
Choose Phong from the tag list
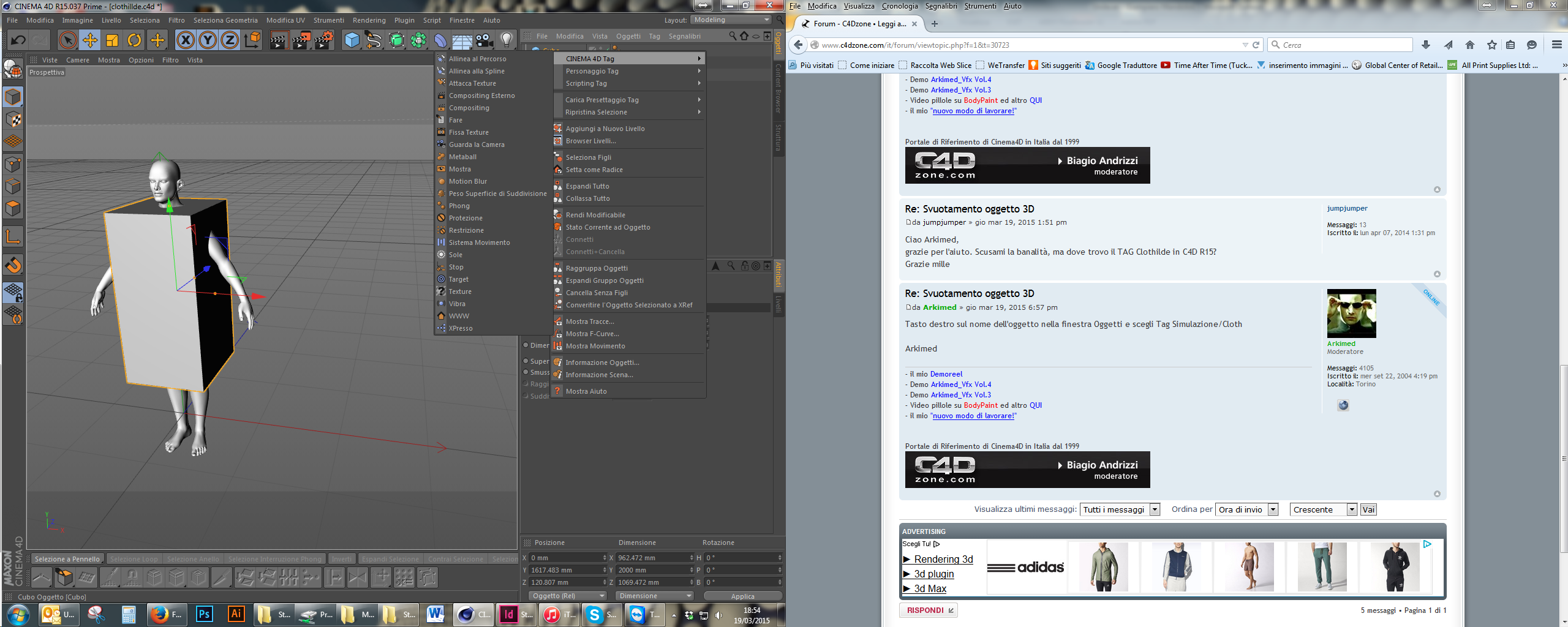pos(459,206)
